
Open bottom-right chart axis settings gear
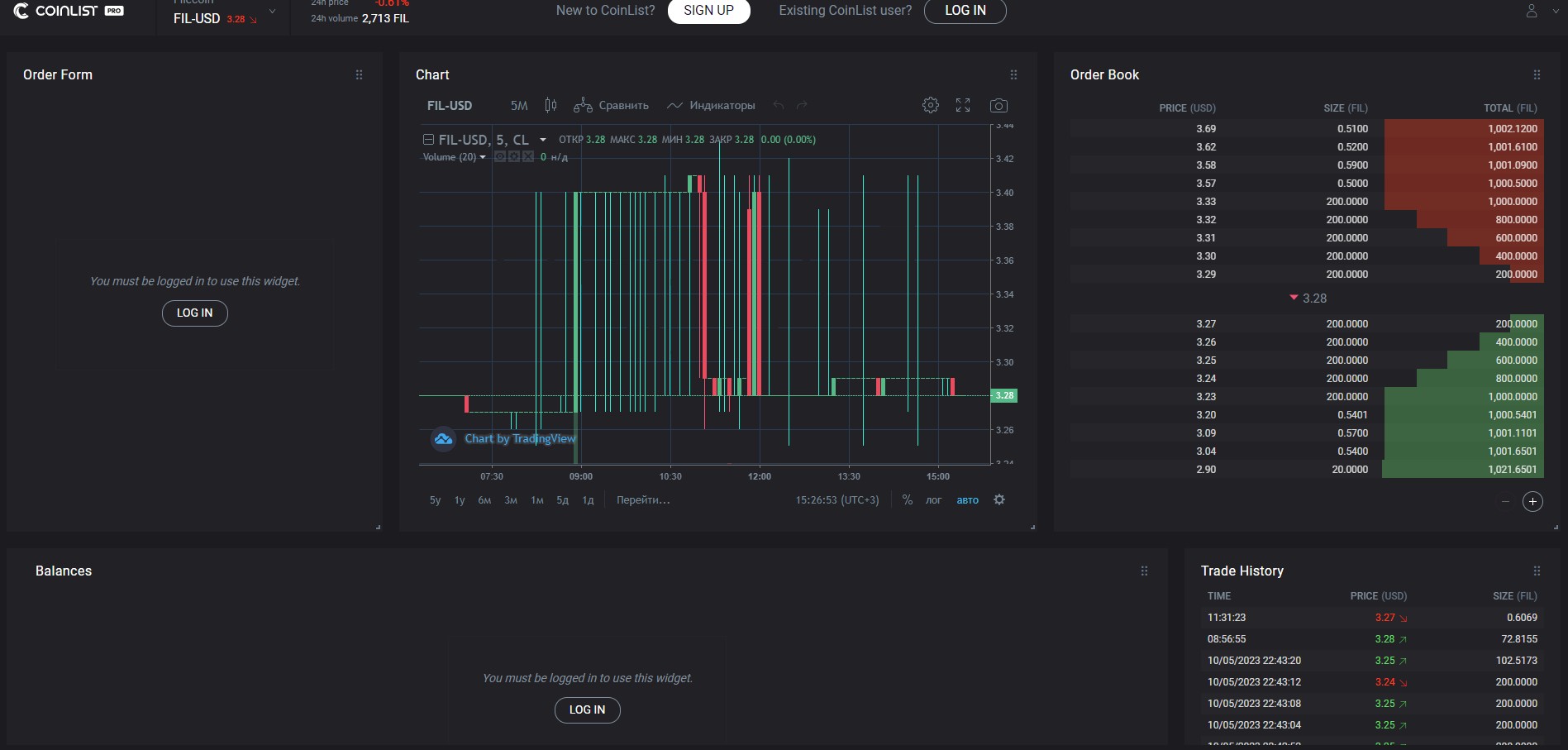click(999, 499)
